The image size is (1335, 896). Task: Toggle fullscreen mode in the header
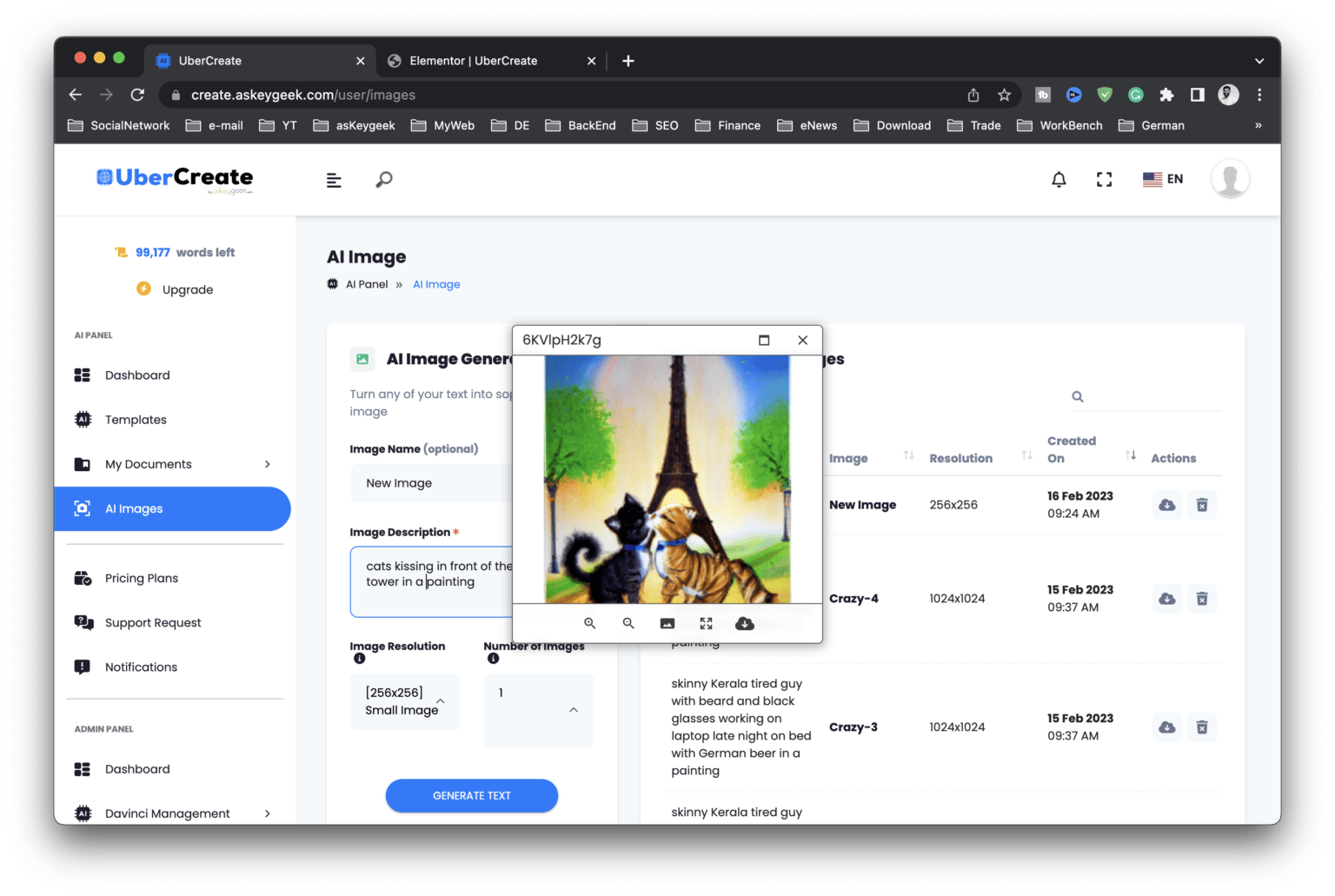coord(1104,179)
